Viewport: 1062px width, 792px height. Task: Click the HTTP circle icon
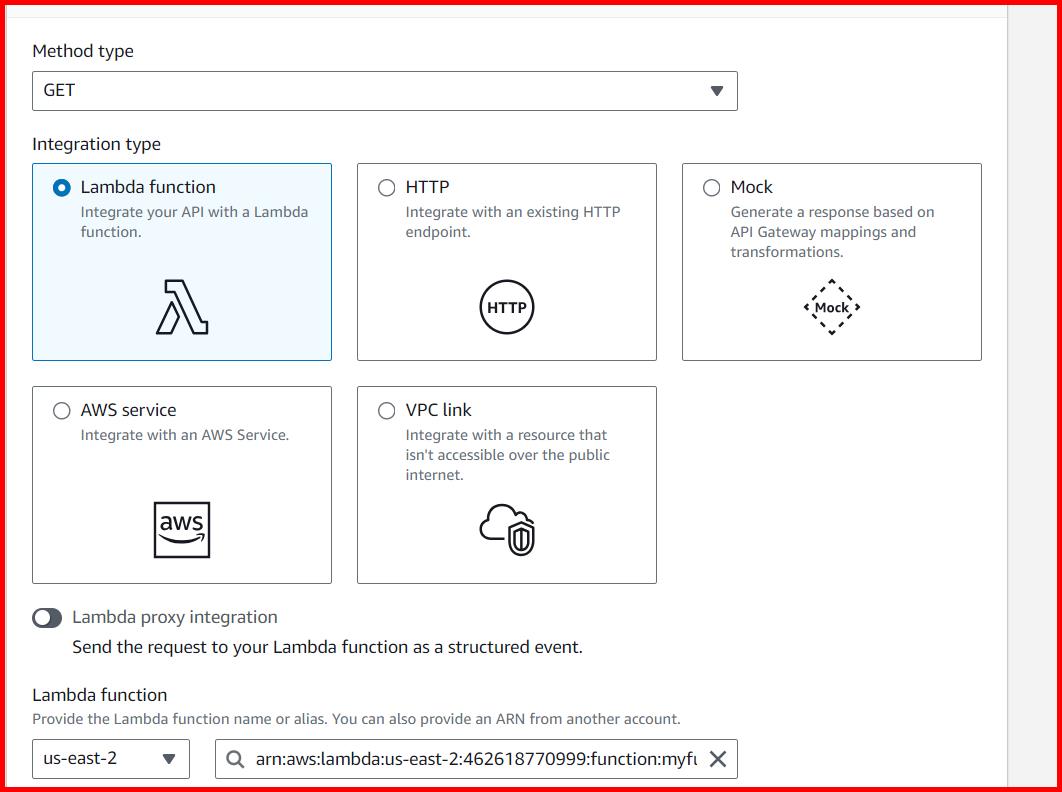(x=507, y=307)
